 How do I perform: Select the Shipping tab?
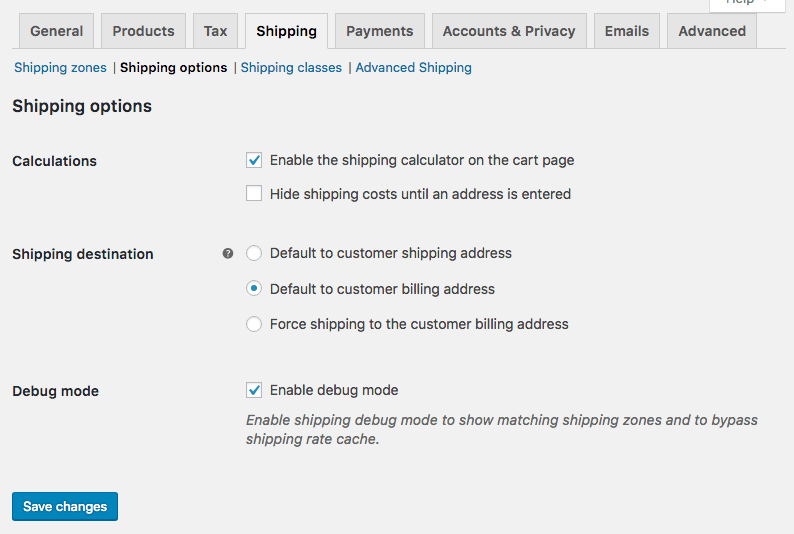287,31
